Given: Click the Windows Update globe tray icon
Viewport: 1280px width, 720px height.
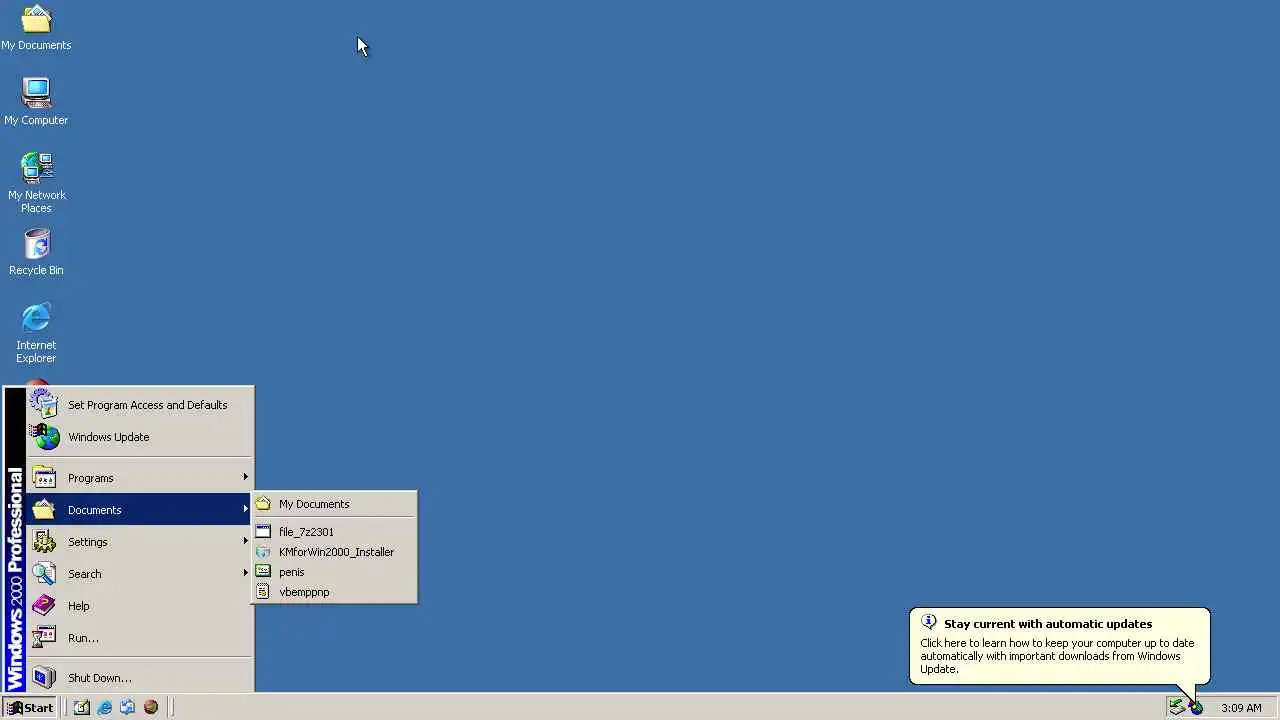Looking at the screenshot, I should pyautogui.click(x=1196, y=708).
